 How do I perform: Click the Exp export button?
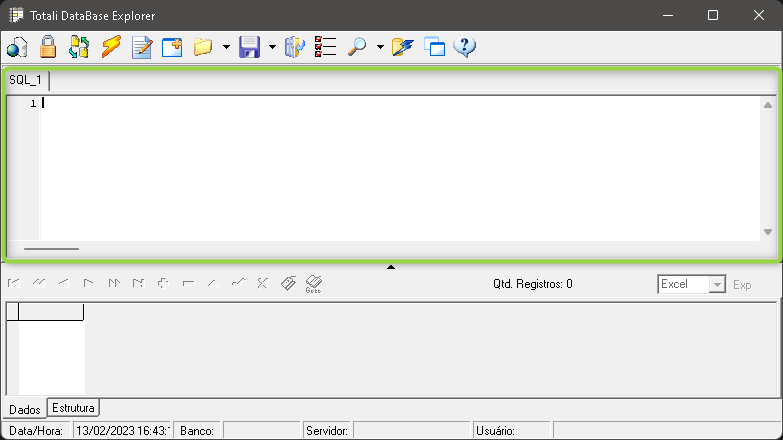click(742, 285)
